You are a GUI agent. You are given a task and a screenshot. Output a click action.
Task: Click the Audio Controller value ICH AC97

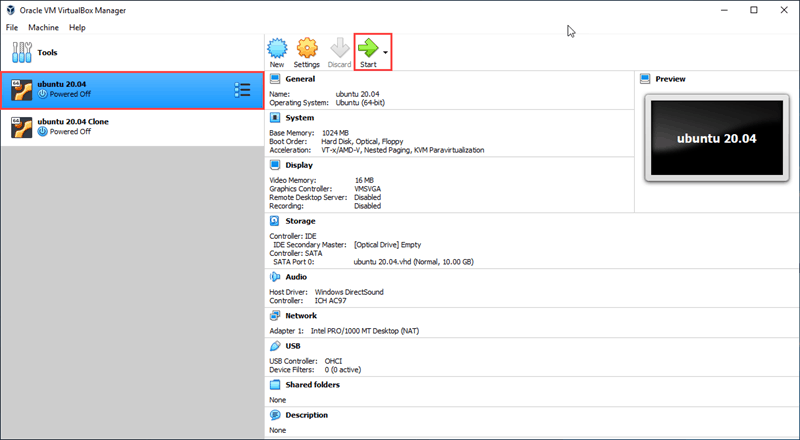[330, 301]
